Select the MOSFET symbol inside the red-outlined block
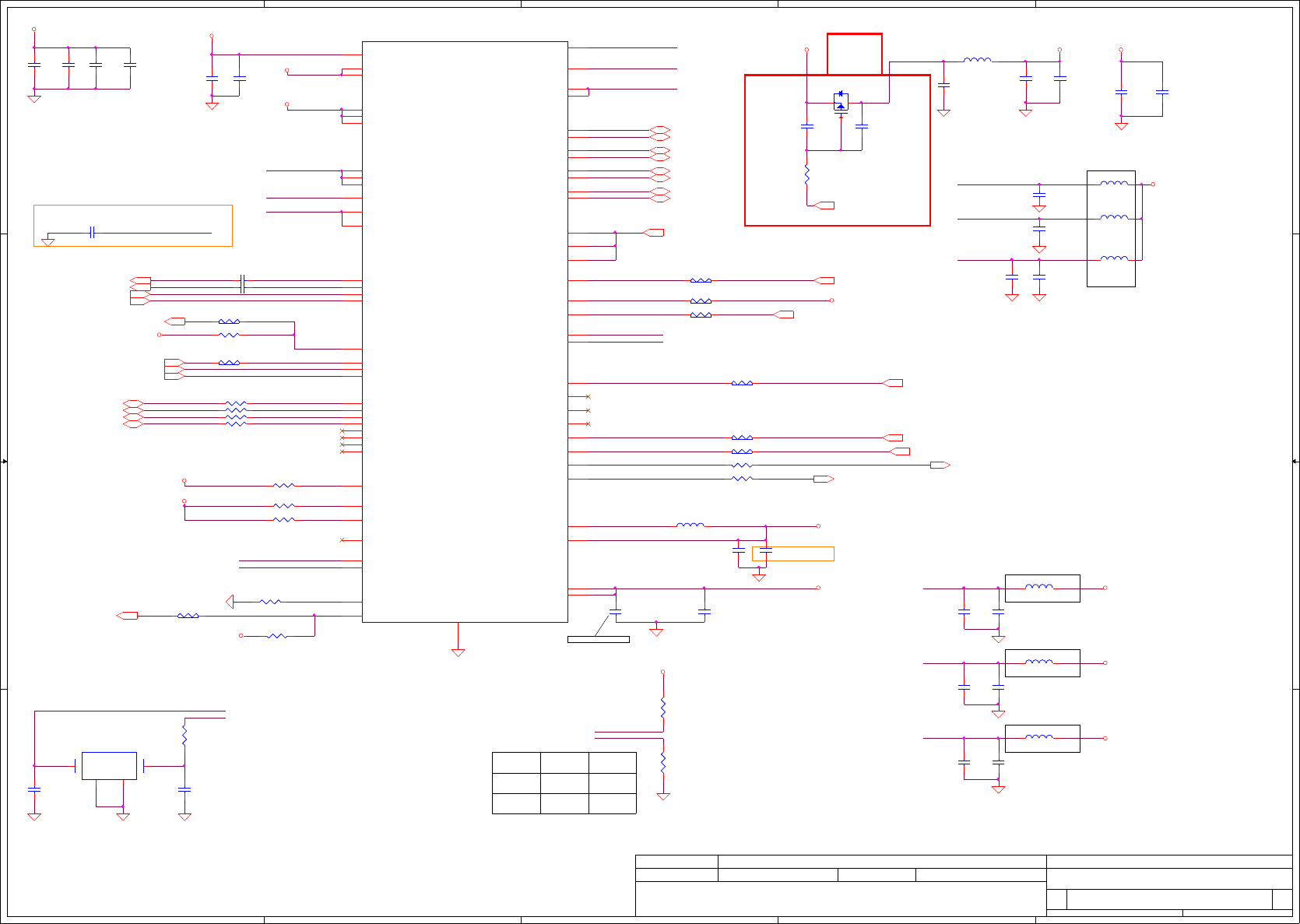 841,102
